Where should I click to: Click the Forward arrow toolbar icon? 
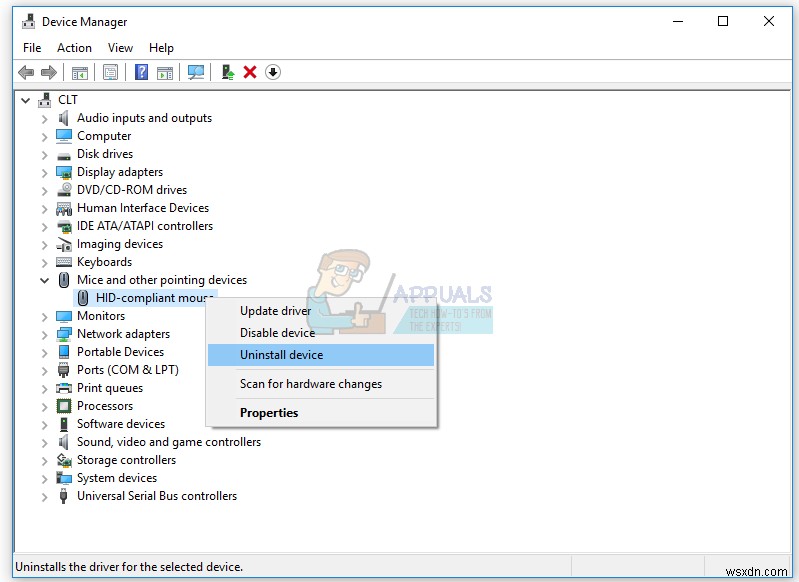(48, 72)
